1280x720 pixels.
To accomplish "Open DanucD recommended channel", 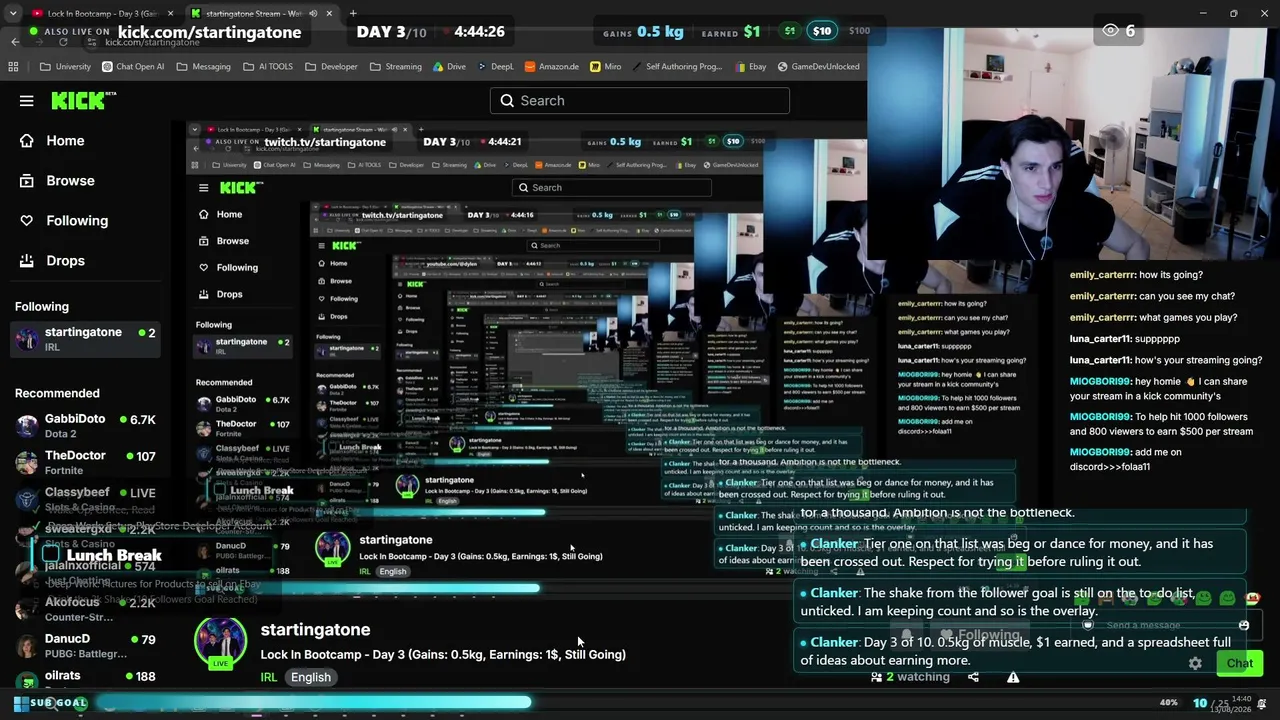I will 85,645.
